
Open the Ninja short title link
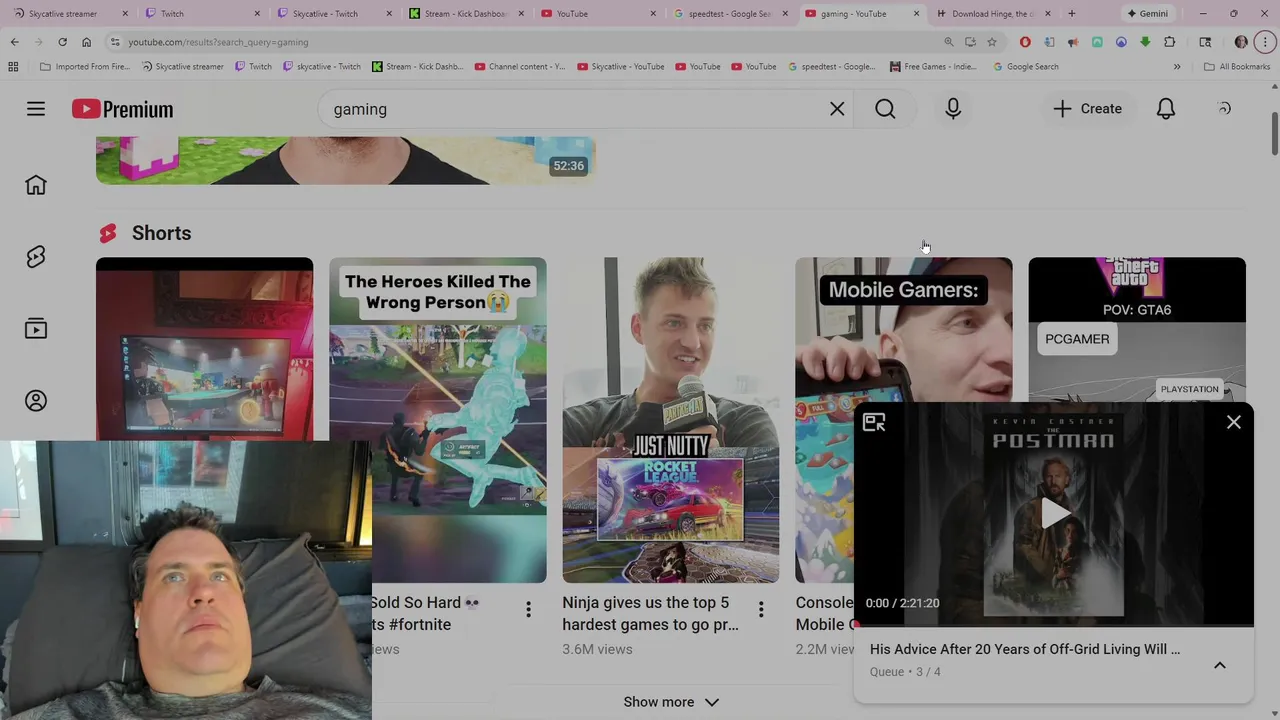(x=650, y=613)
